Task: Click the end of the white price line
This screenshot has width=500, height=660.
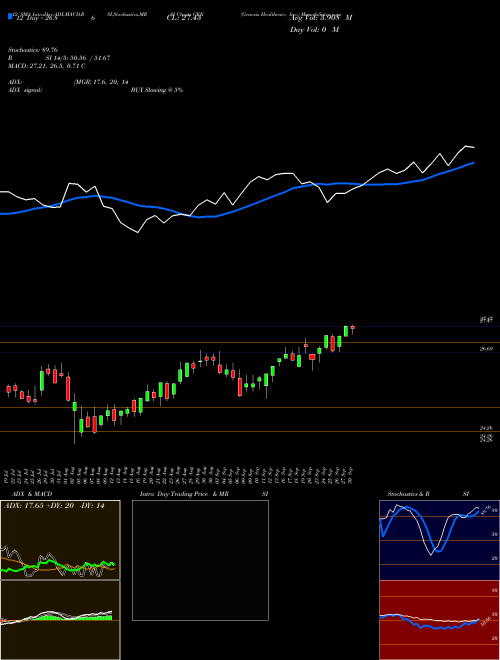Action: [474, 147]
